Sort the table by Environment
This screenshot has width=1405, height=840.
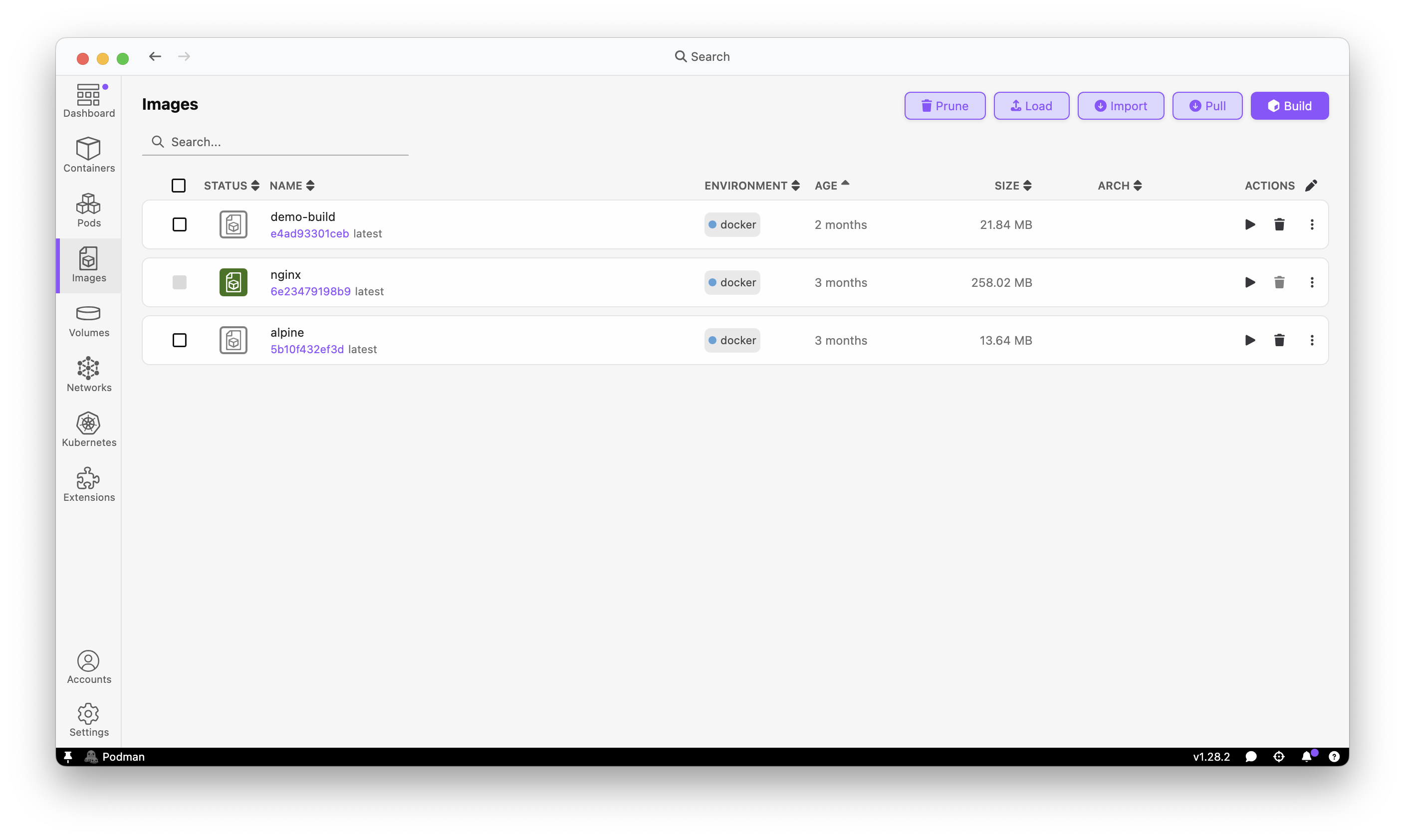tap(752, 186)
